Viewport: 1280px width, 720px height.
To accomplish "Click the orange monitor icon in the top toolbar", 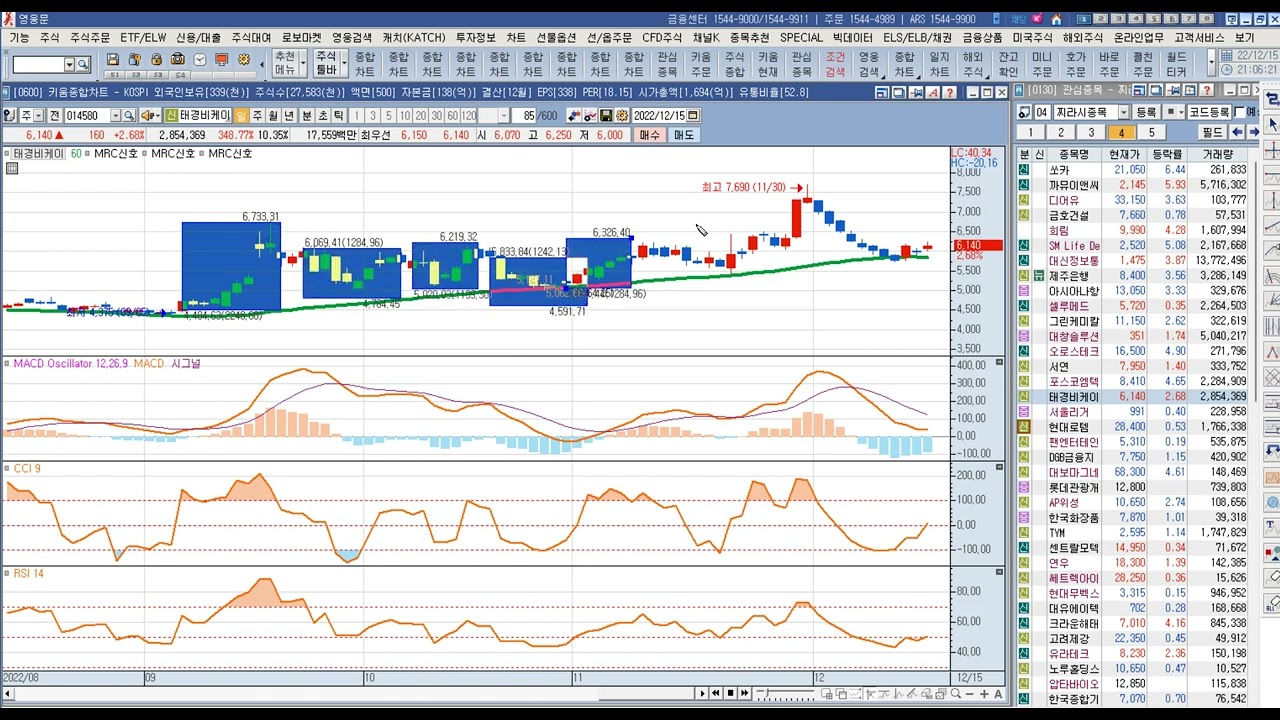I will 222,59.
